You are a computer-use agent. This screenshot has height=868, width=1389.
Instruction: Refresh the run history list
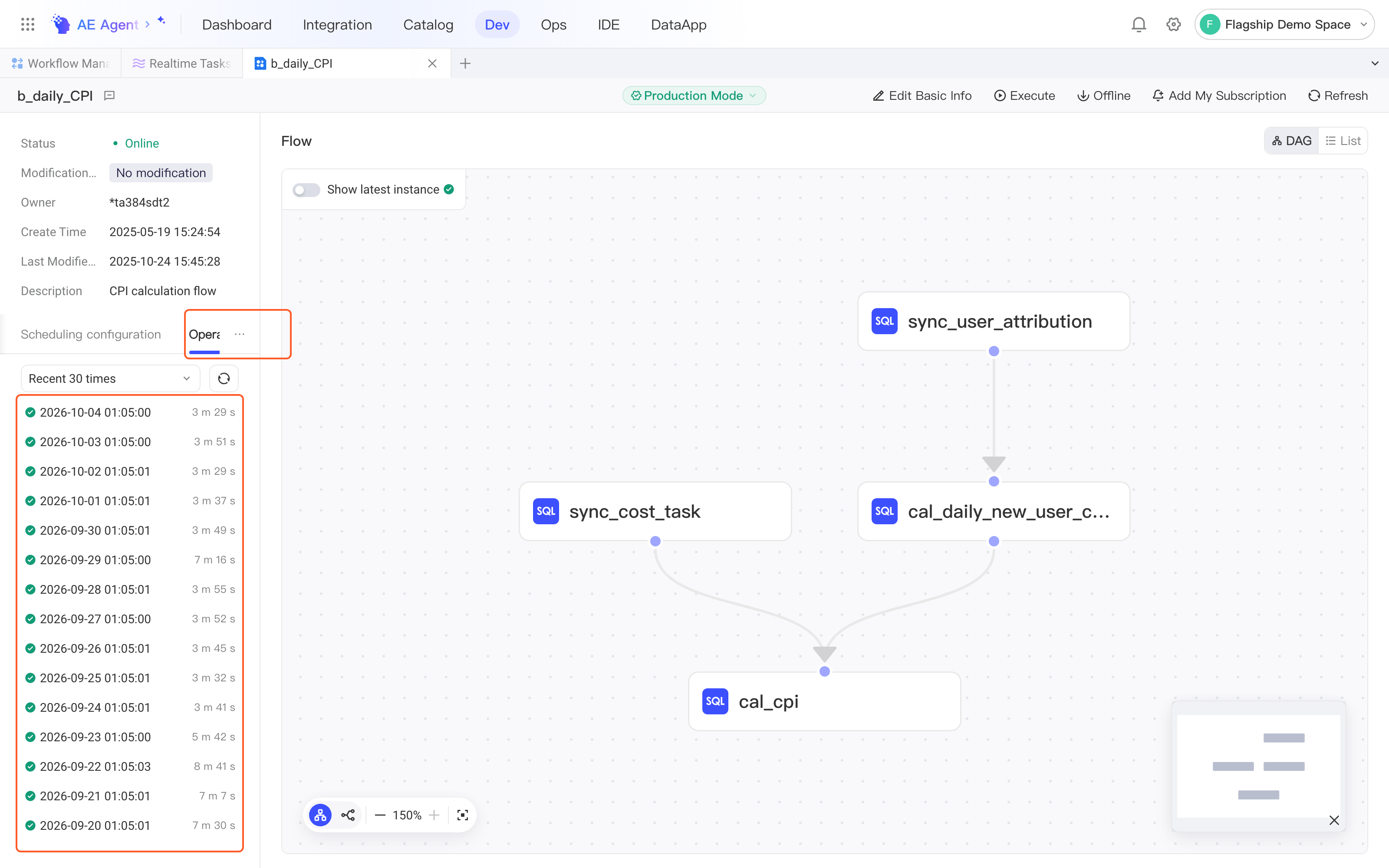tap(224, 378)
